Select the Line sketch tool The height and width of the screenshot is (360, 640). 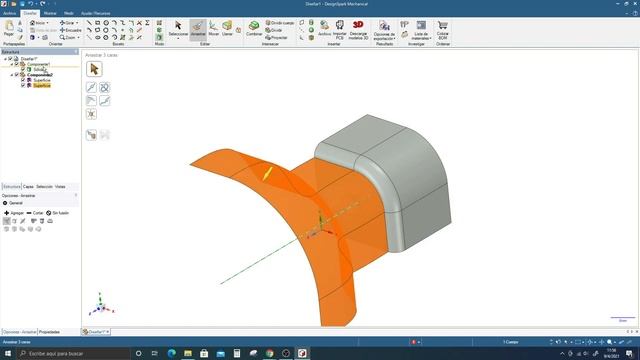(89, 23)
